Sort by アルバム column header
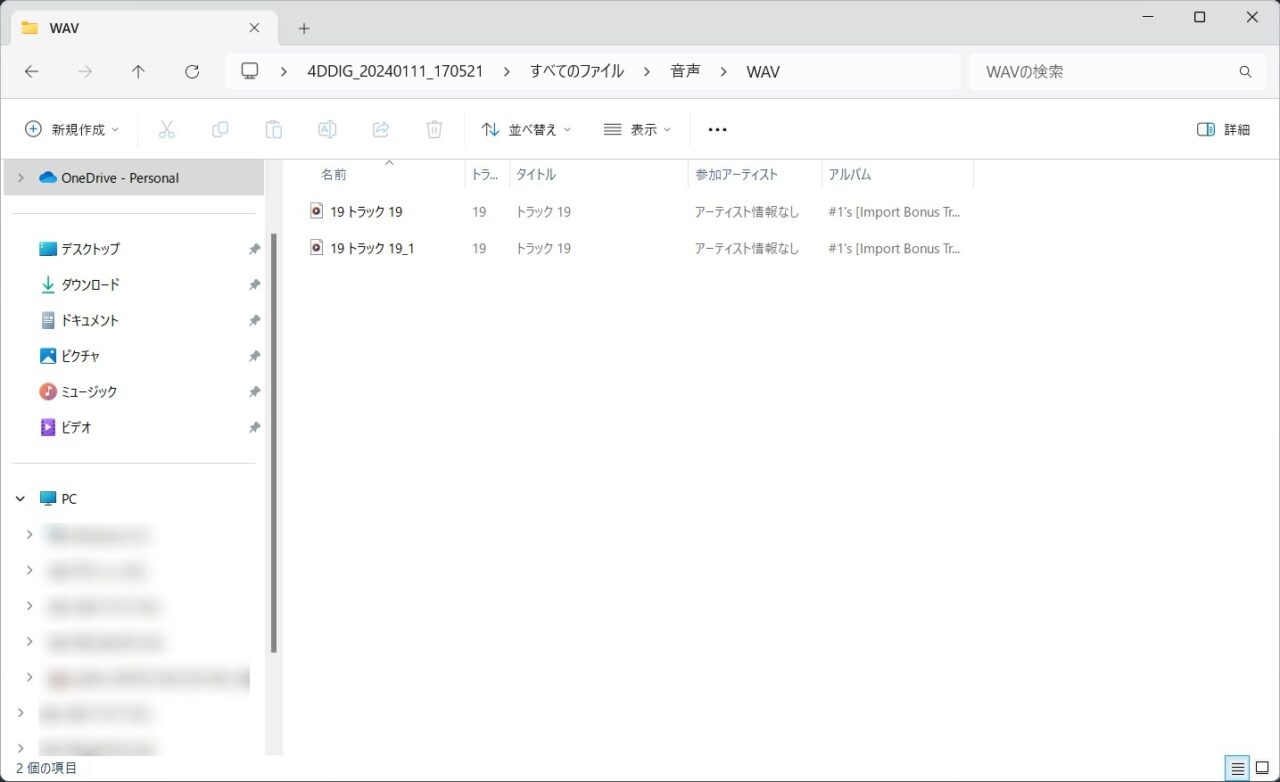 click(849, 174)
